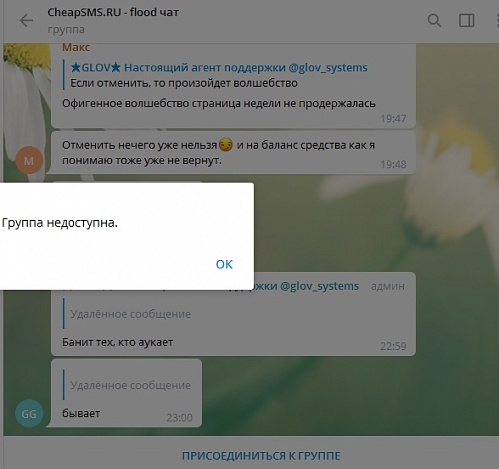This screenshot has height=469, width=499.
Task: Click the deleted message quote above бывает
Action: (x=130, y=385)
